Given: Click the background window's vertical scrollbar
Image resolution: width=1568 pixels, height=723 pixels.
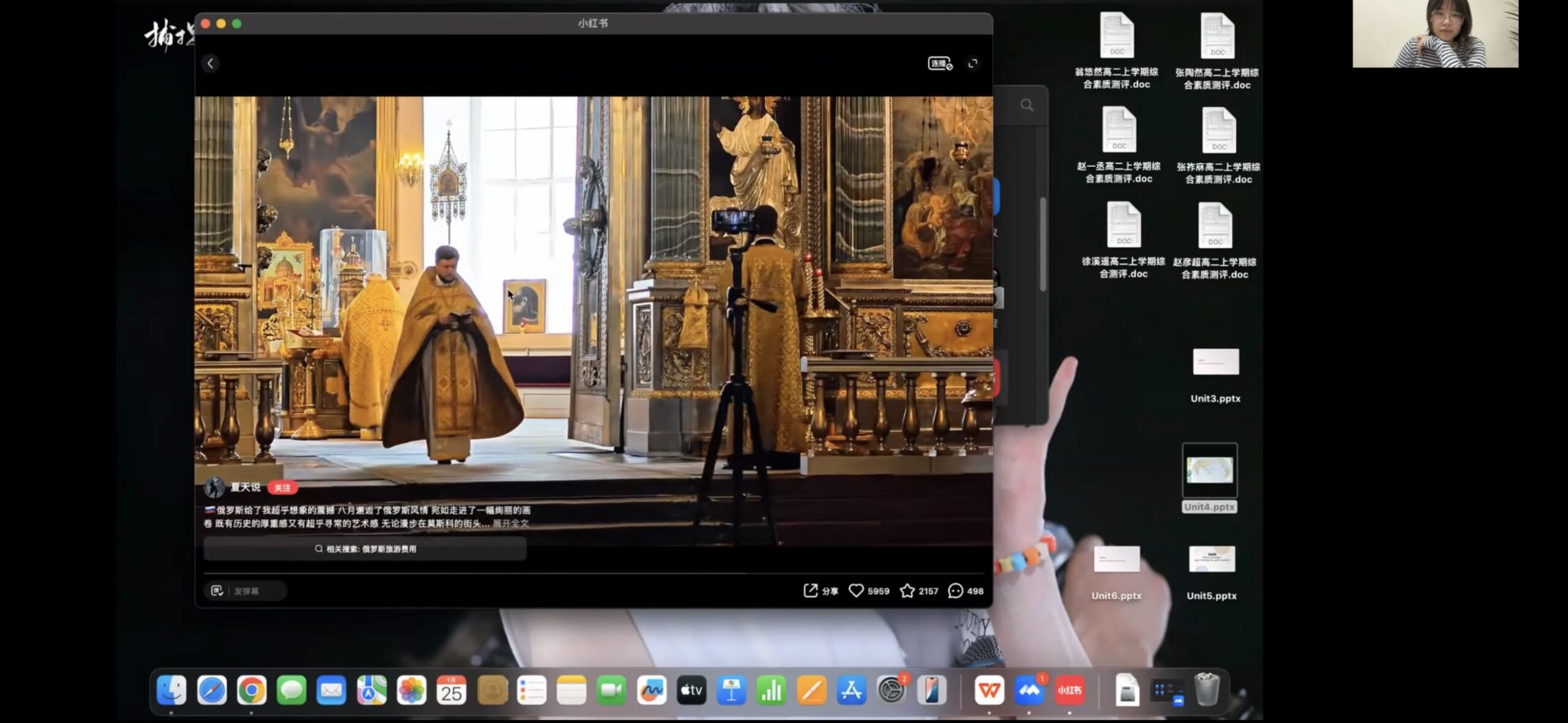Looking at the screenshot, I should pyautogui.click(x=1042, y=245).
